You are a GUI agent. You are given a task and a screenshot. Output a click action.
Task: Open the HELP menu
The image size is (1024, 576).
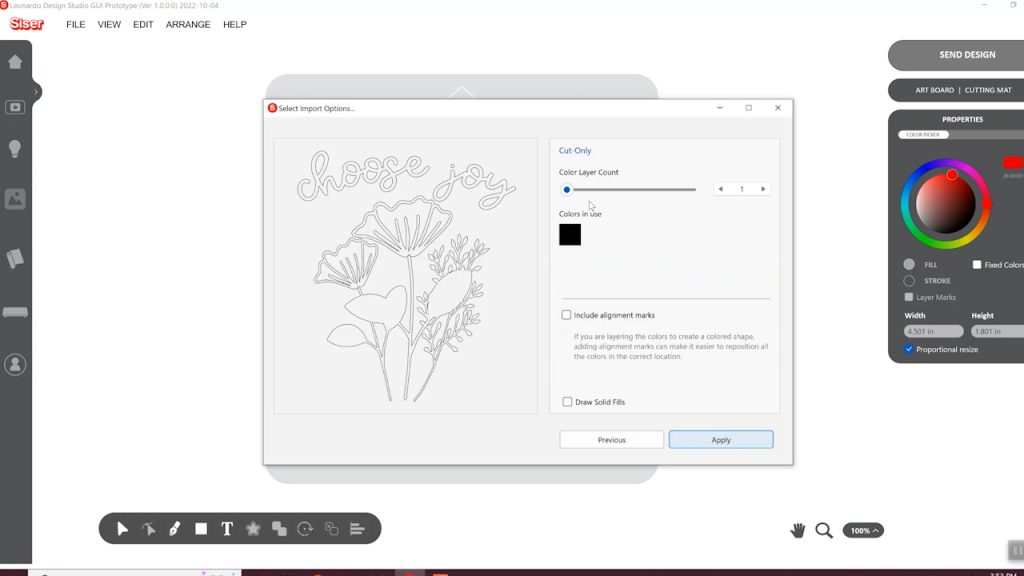click(234, 24)
